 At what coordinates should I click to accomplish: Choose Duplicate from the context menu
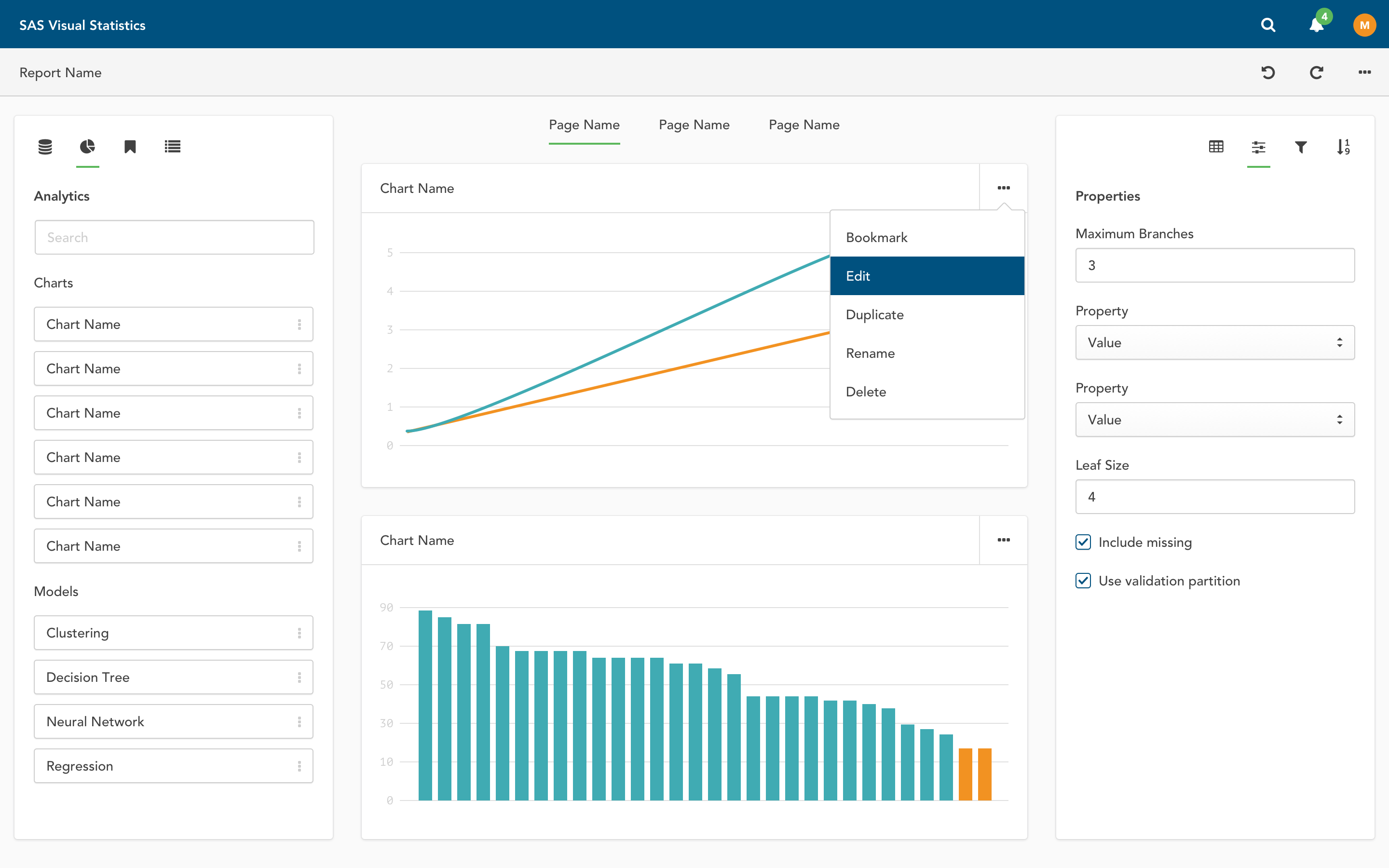874,314
